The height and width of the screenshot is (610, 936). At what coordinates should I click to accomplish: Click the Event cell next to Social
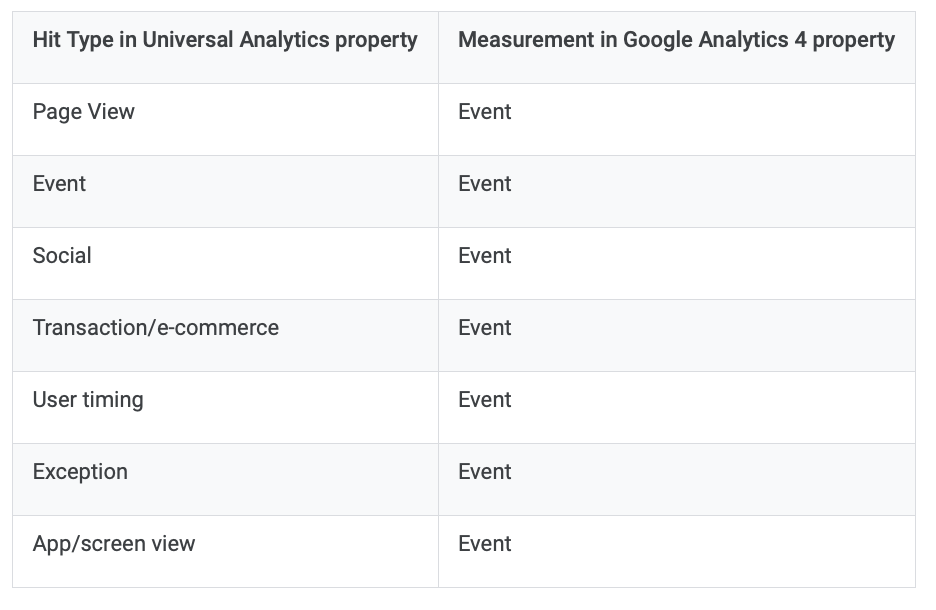click(676, 264)
